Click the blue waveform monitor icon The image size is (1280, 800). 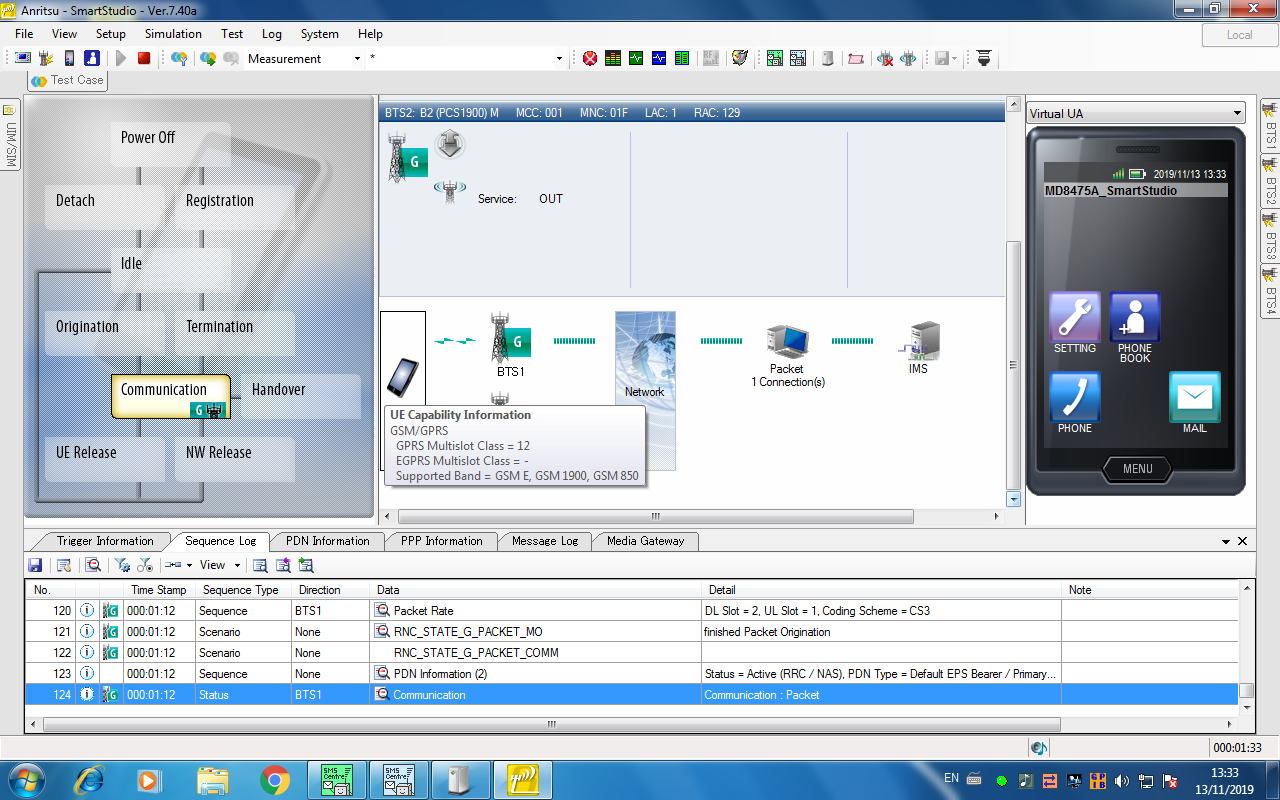(x=659, y=58)
